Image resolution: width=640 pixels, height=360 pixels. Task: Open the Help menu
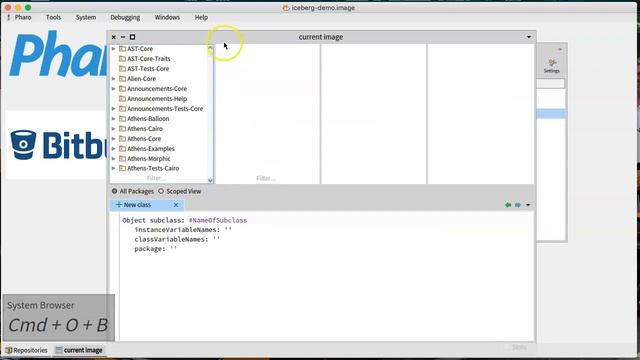(201, 17)
